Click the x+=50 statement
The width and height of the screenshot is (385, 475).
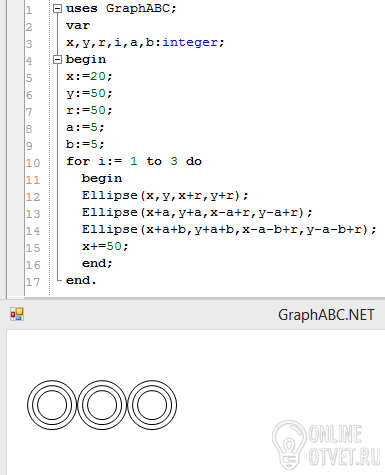pyautogui.click(x=105, y=246)
